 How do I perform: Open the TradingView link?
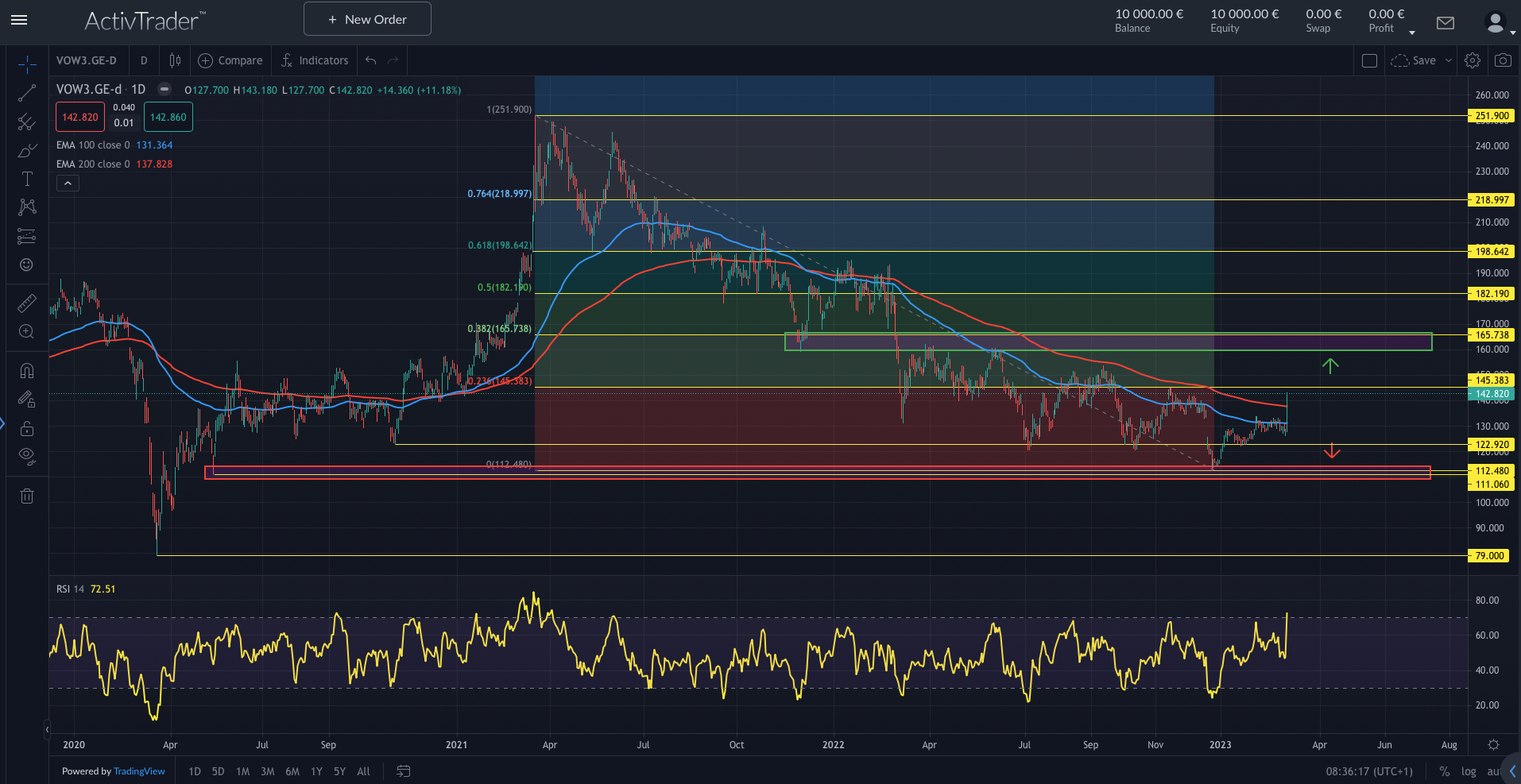[139, 771]
